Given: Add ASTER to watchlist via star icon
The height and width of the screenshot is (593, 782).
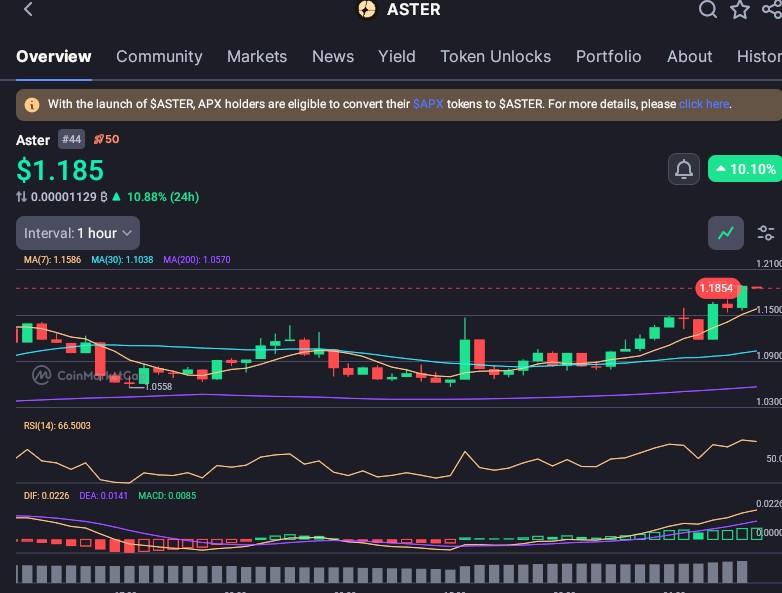Looking at the screenshot, I should (739, 10).
